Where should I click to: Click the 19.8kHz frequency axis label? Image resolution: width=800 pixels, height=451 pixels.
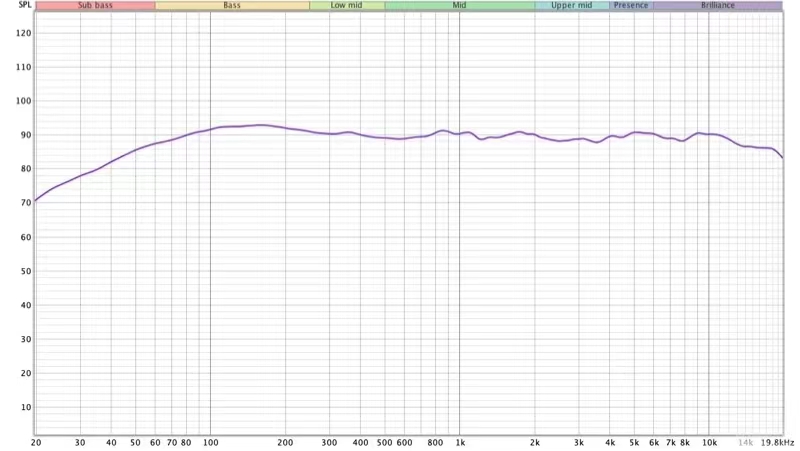point(778,441)
